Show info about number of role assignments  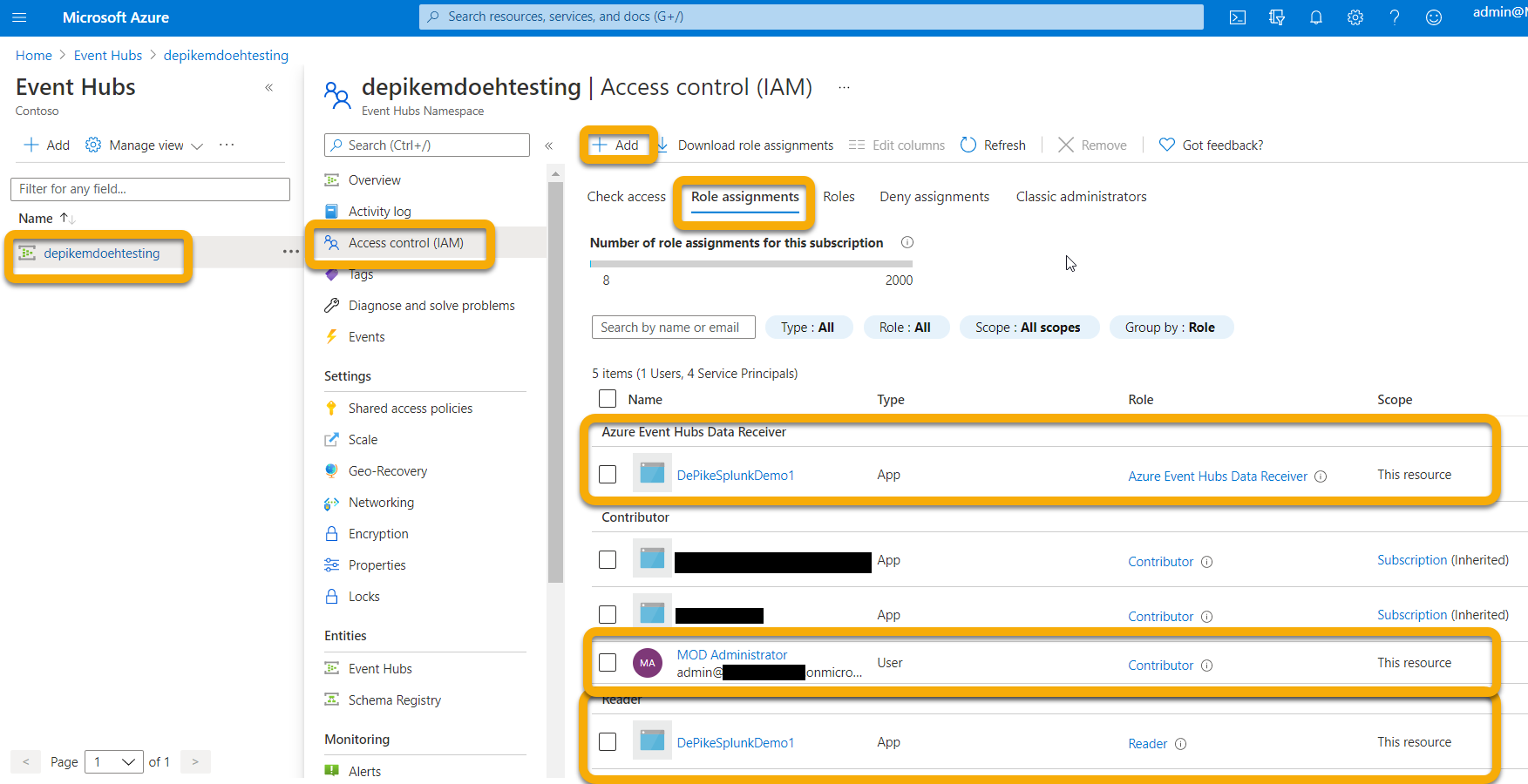tap(907, 242)
